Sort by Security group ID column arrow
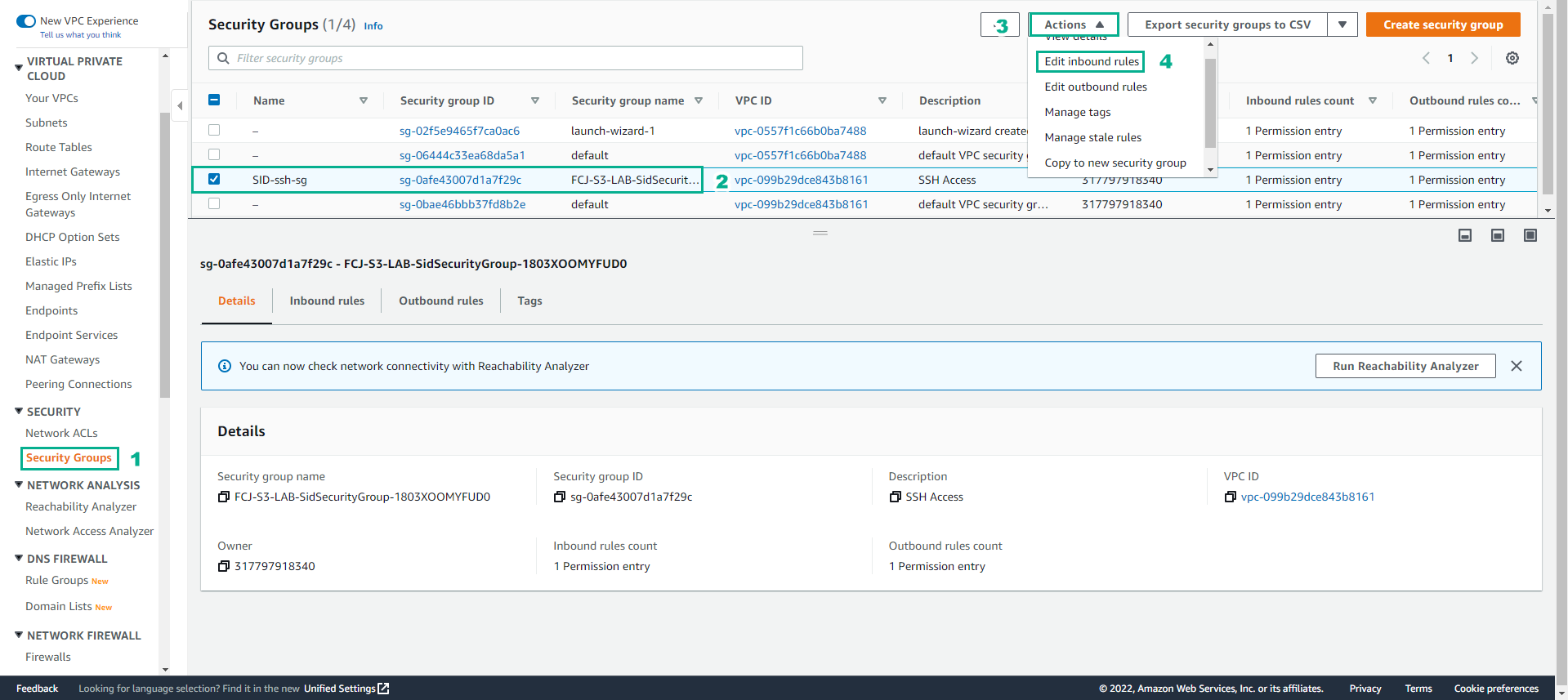1568x700 pixels. pos(535,100)
